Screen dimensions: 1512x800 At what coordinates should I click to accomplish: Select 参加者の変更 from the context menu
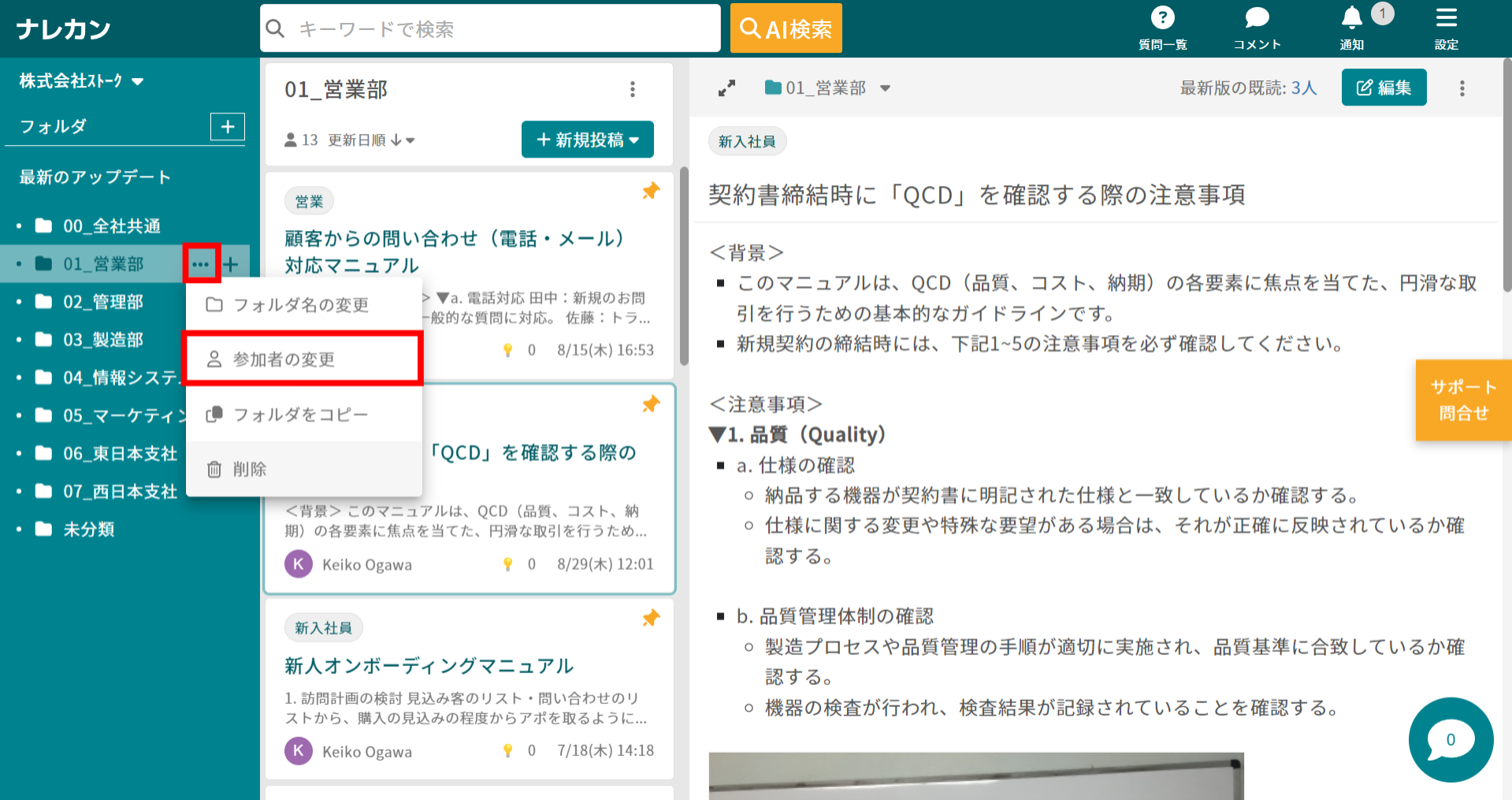[x=303, y=359]
